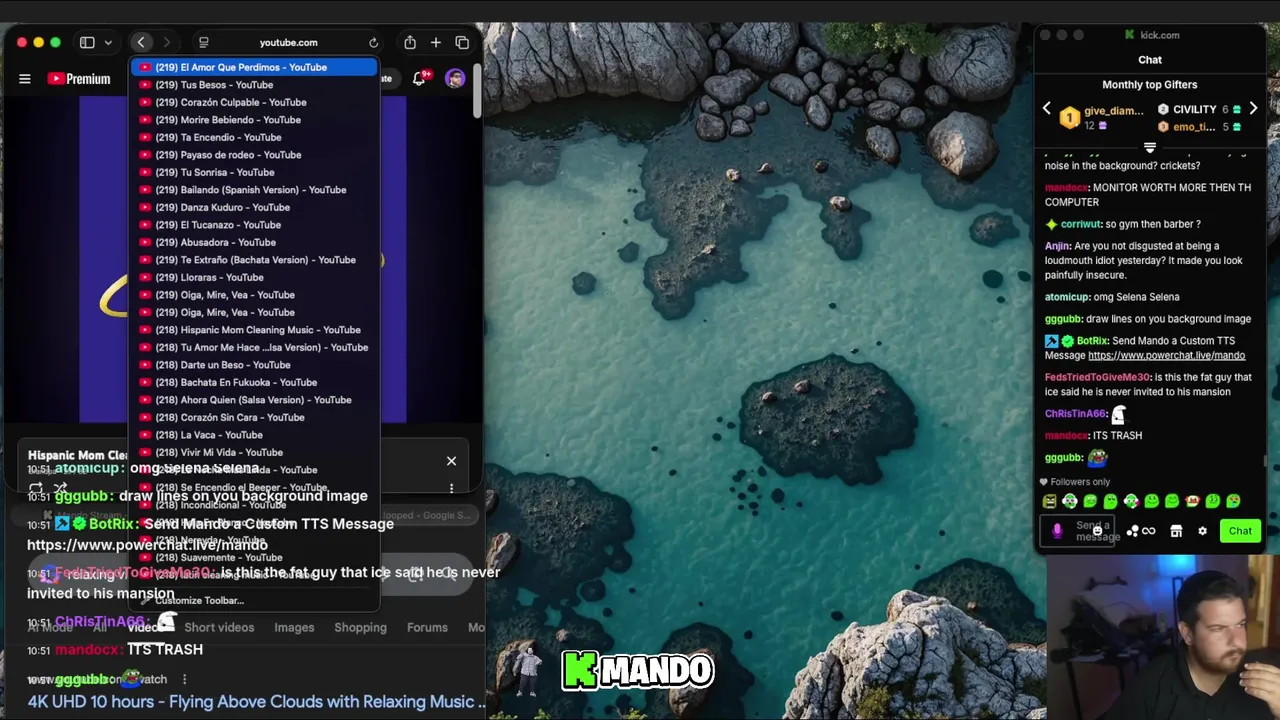1280x720 pixels.
Task: Select history entry Lloraras
Action: tap(254, 277)
